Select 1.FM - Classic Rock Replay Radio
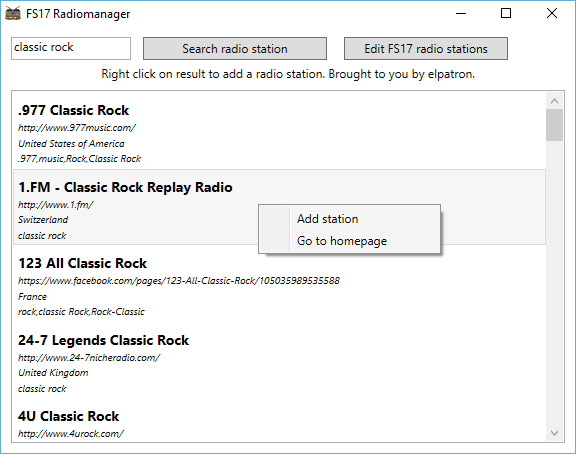 pyautogui.click(x=279, y=207)
